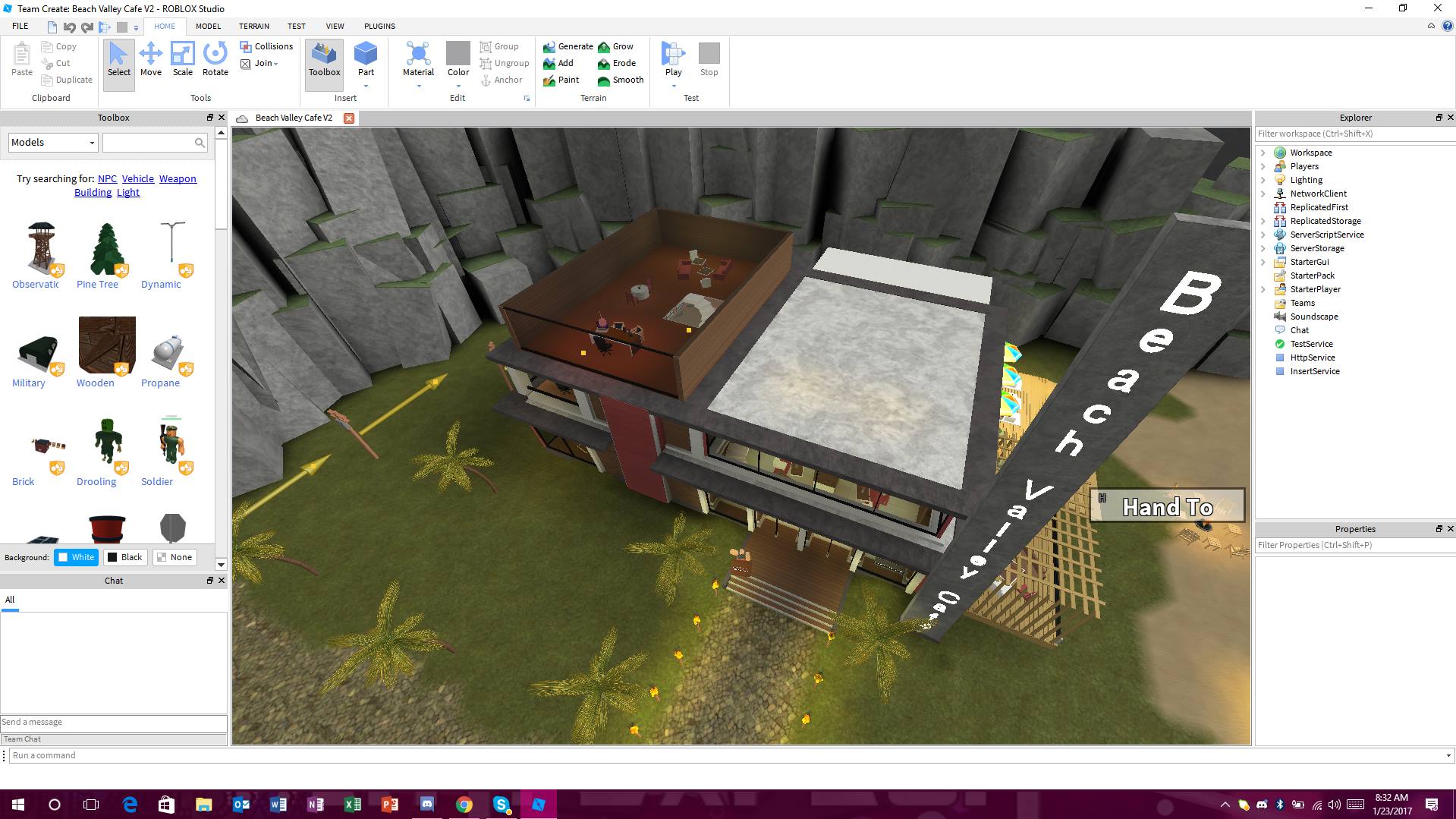Click the redo arrow in quick access toolbar

tap(86, 27)
